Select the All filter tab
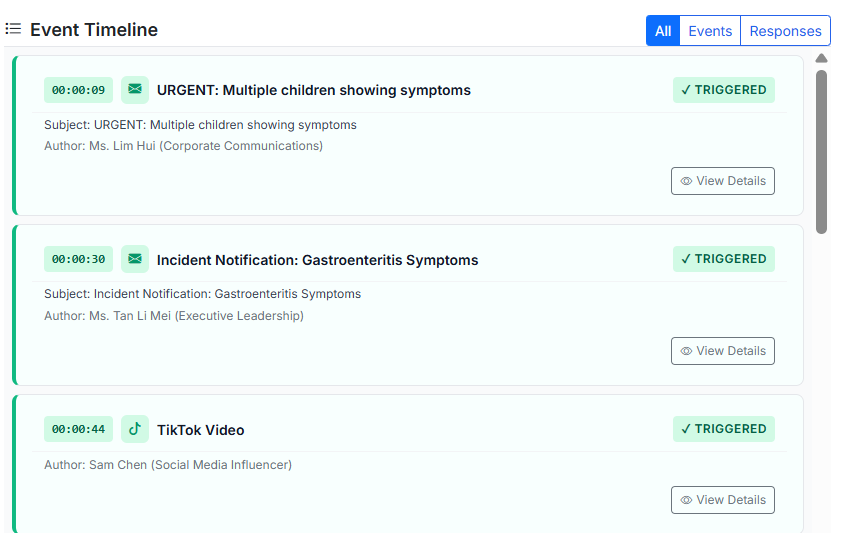Image resolution: width=848 pixels, height=533 pixels. (x=663, y=31)
